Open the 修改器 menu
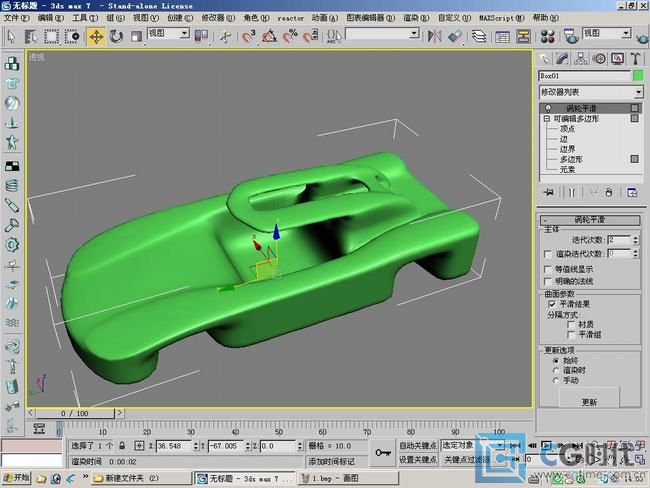The height and width of the screenshot is (488, 650). [x=218, y=18]
